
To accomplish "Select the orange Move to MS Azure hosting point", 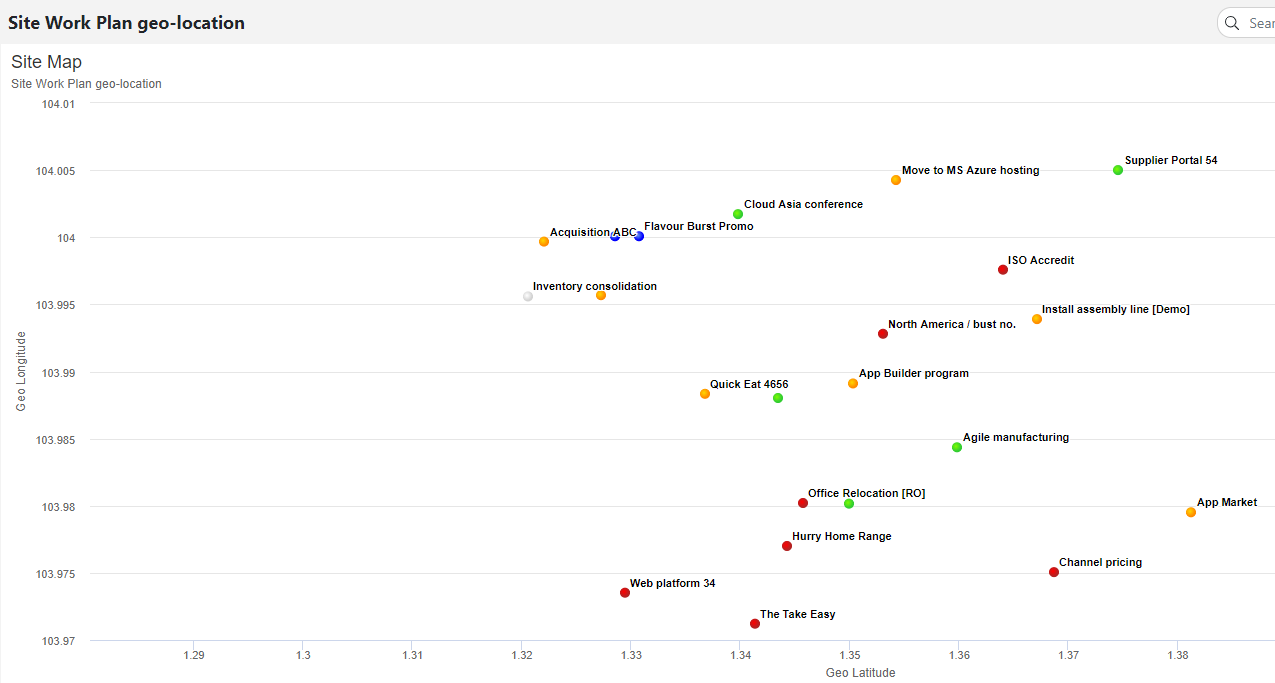I will 896,180.
